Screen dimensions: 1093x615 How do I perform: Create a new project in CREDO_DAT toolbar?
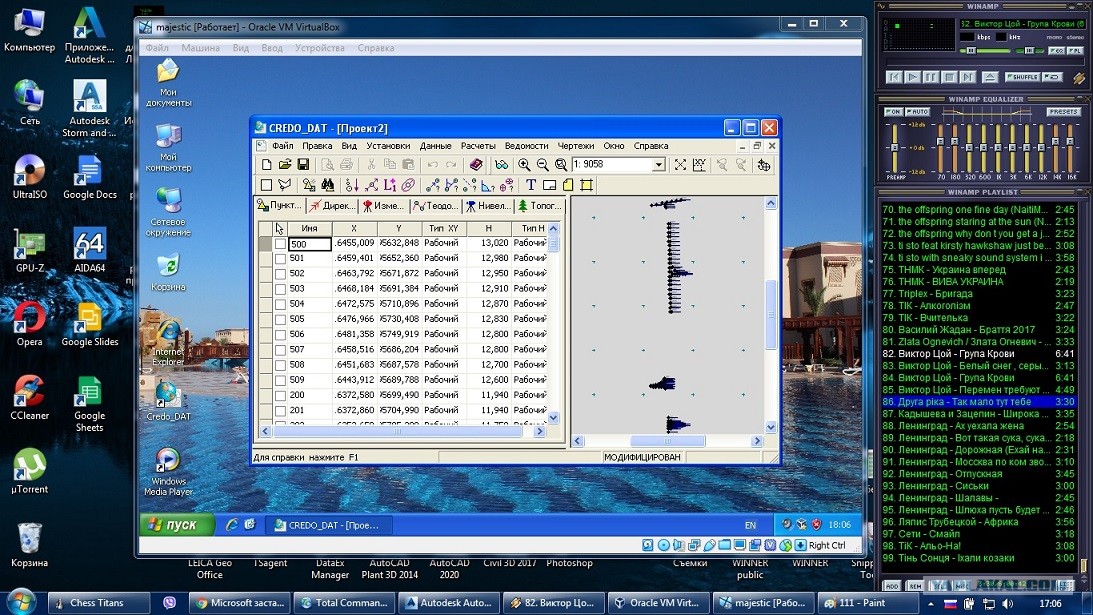pos(266,165)
